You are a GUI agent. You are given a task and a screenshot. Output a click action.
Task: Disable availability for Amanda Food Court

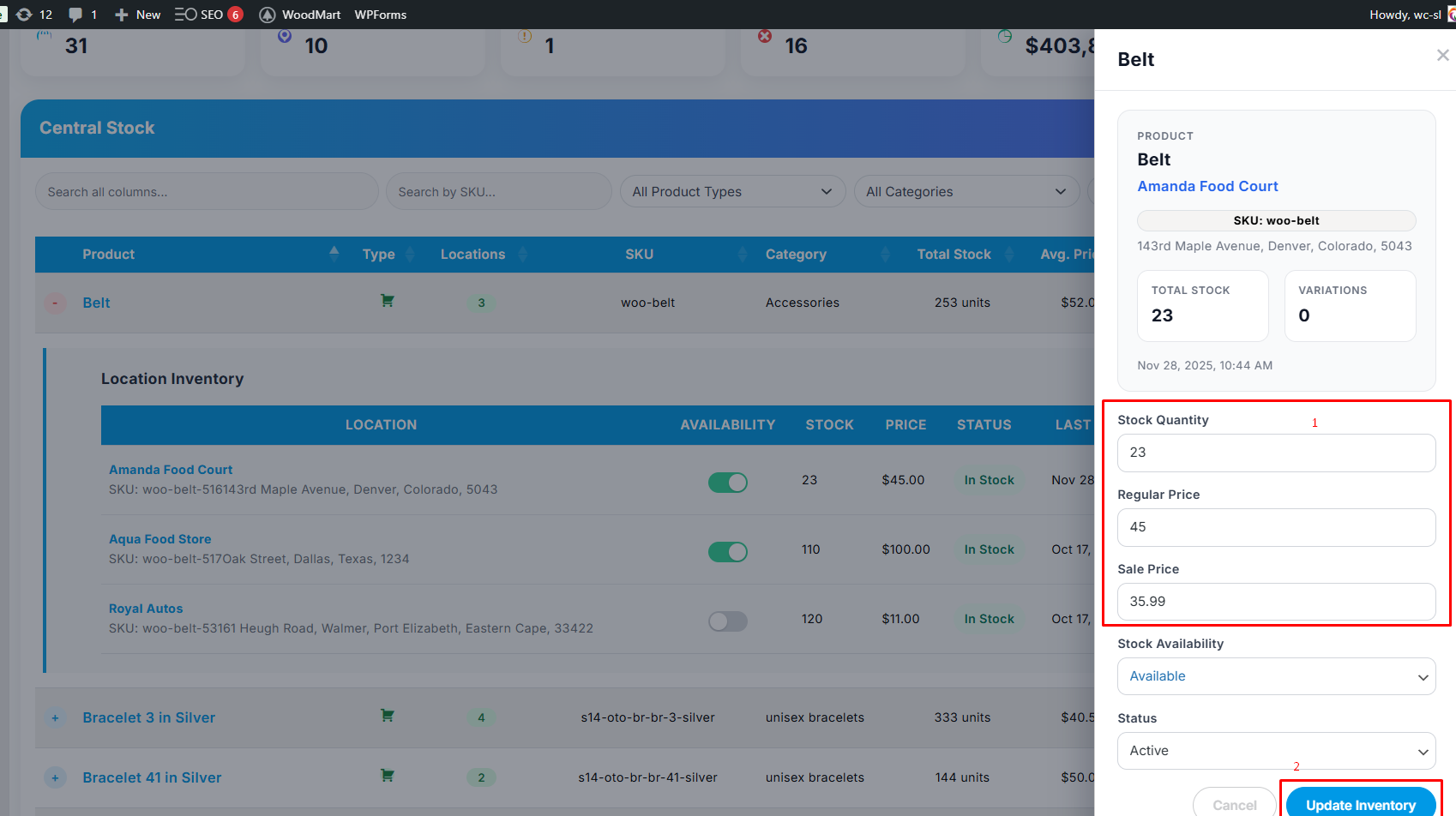tap(728, 483)
